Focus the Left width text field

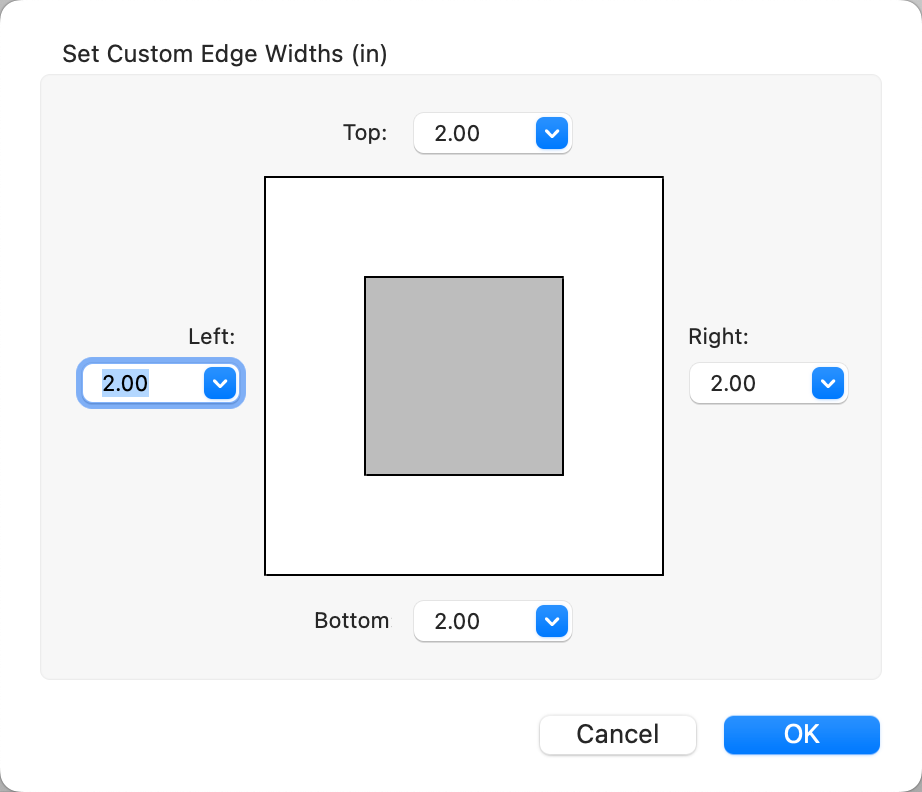(x=140, y=383)
